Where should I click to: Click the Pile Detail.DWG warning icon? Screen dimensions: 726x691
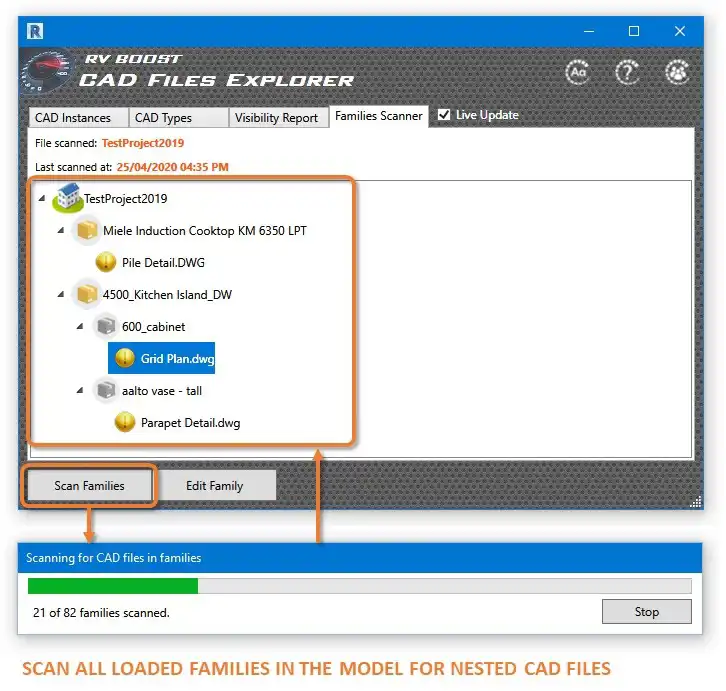pyautogui.click(x=106, y=262)
